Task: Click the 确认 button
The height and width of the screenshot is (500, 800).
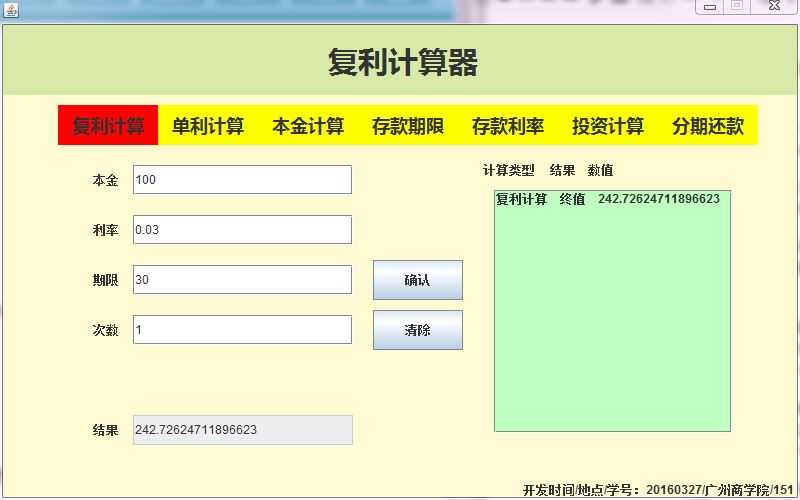Action: point(418,280)
